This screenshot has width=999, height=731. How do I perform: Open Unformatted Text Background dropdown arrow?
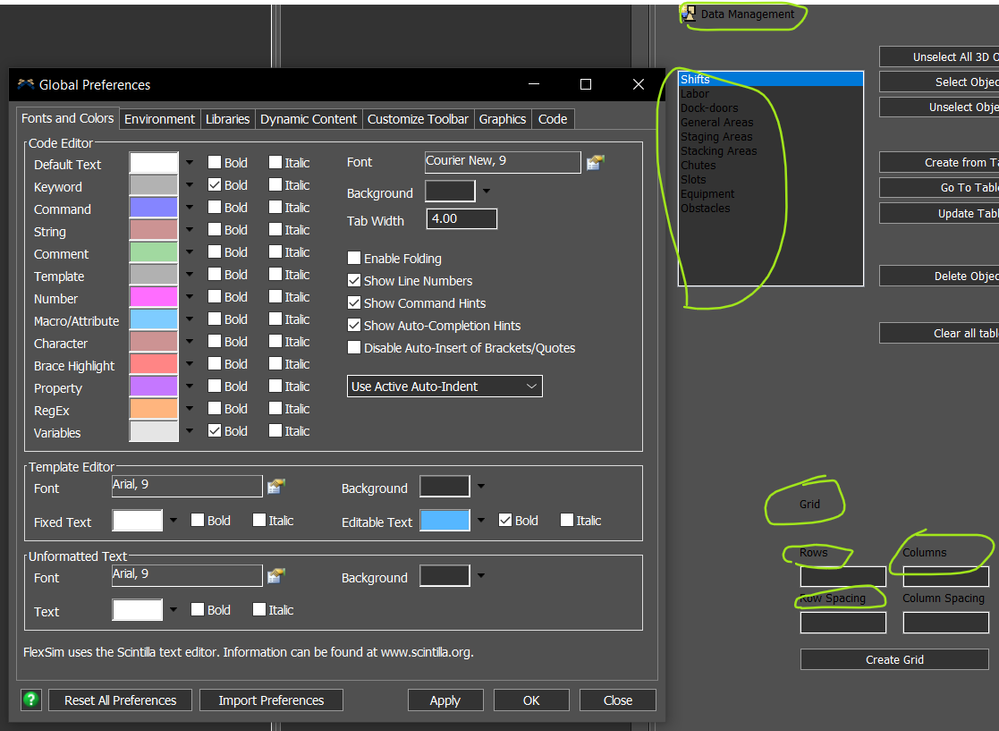tap(481, 575)
